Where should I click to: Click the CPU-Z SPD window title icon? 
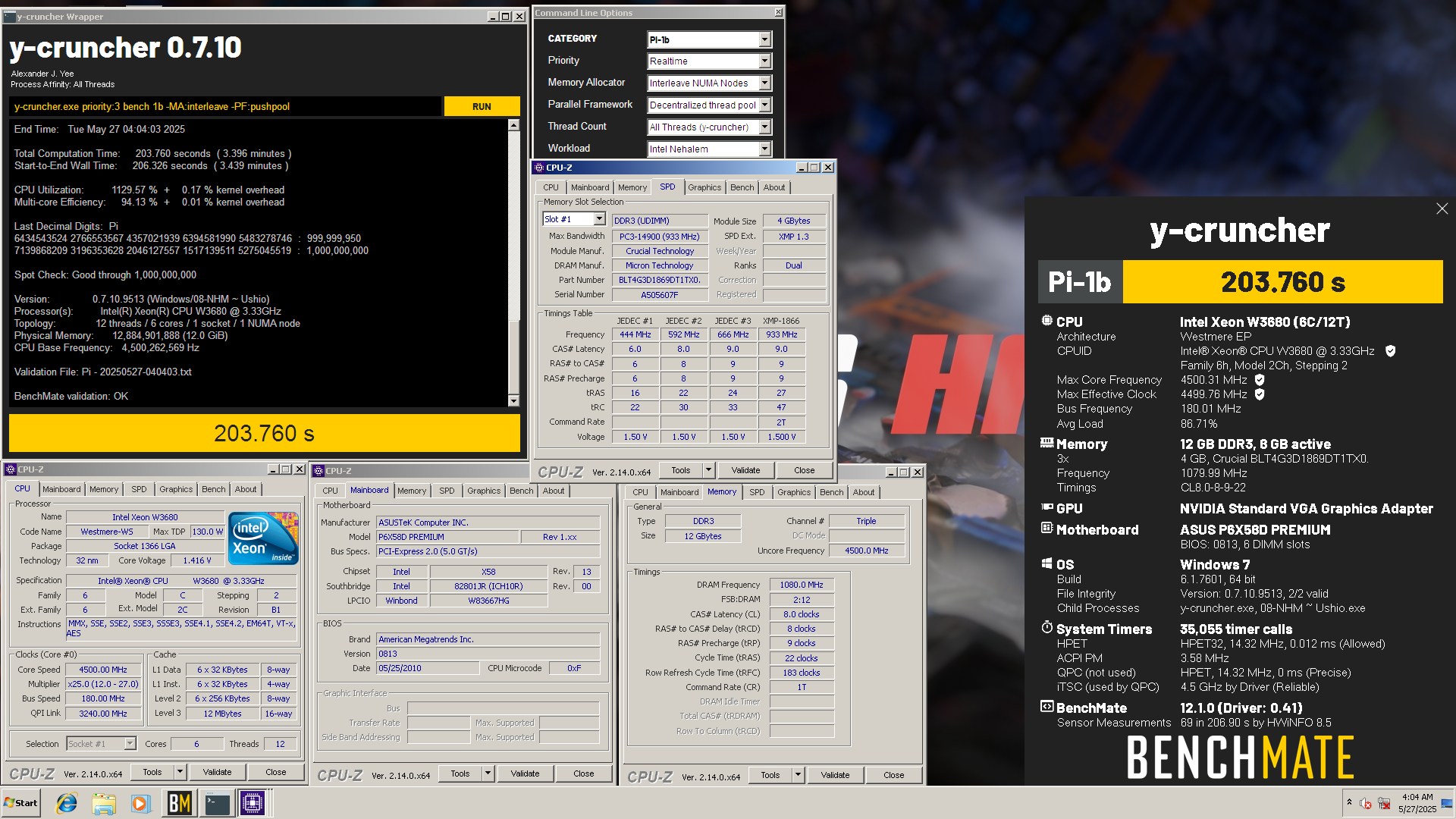pyautogui.click(x=538, y=168)
